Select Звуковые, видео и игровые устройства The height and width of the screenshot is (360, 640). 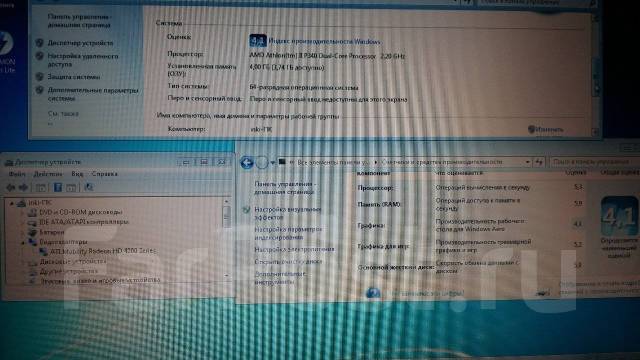pos(100,280)
